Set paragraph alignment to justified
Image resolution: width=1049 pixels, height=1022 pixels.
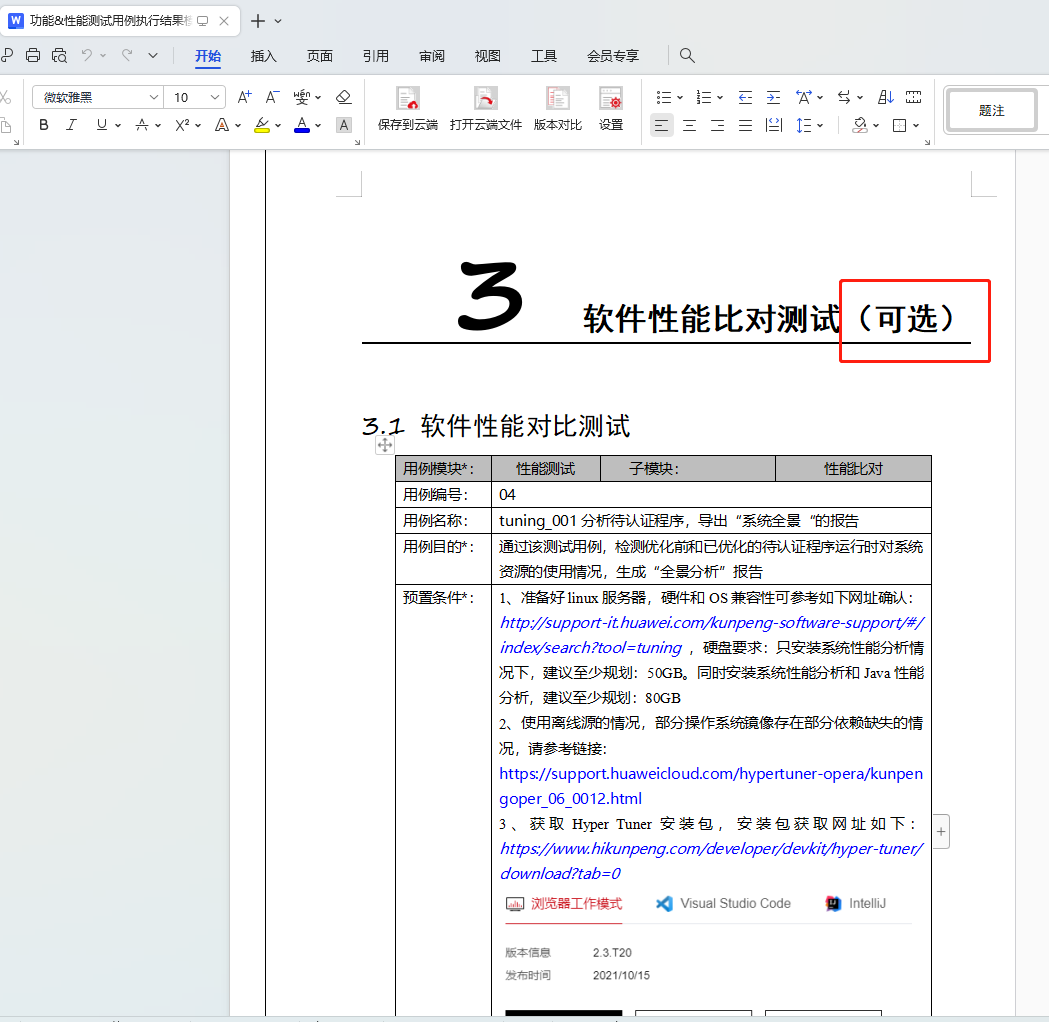(745, 125)
